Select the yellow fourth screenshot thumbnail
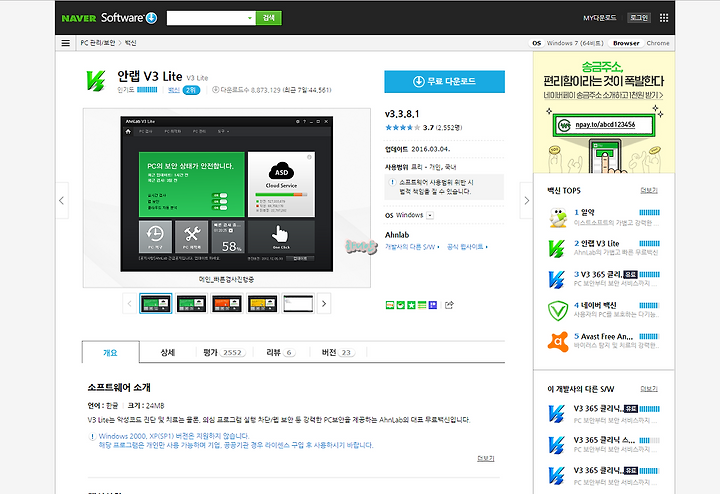Viewport: 720px width, 494px height. coord(263,303)
